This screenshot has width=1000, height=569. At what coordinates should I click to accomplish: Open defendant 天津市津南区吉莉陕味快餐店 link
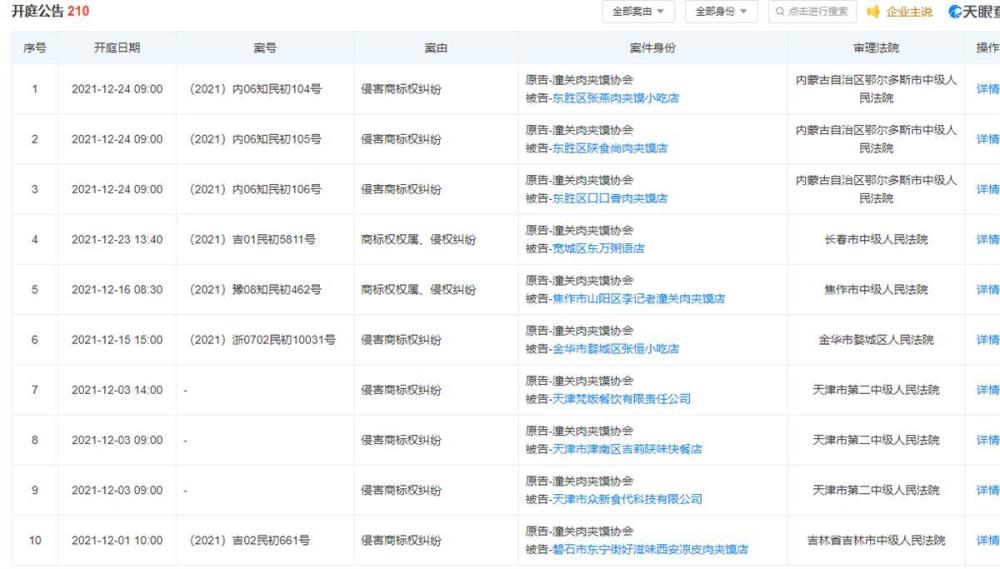[627, 449]
